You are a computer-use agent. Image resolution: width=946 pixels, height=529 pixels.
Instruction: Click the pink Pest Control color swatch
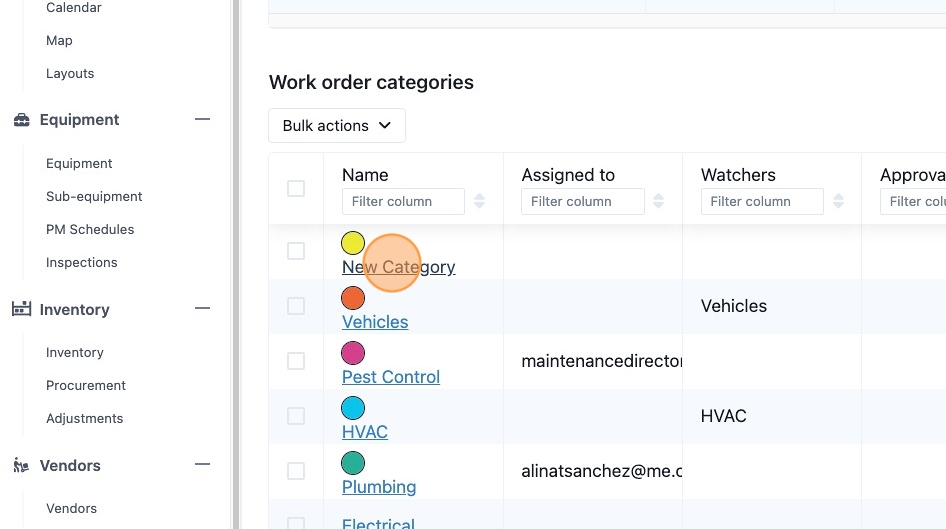click(353, 353)
